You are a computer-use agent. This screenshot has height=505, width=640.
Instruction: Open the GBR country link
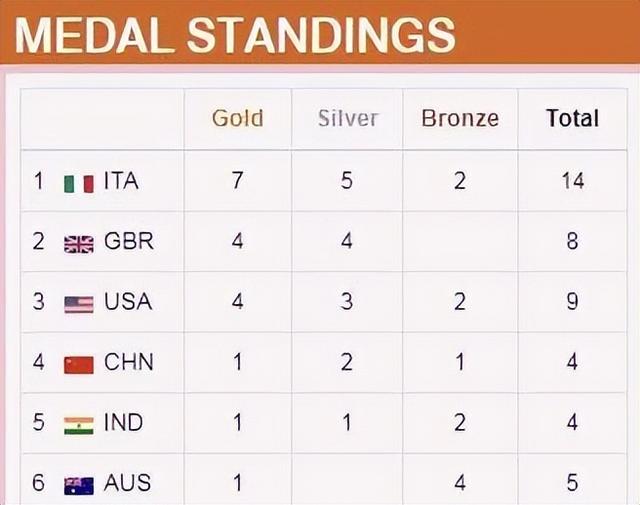pyautogui.click(x=129, y=241)
